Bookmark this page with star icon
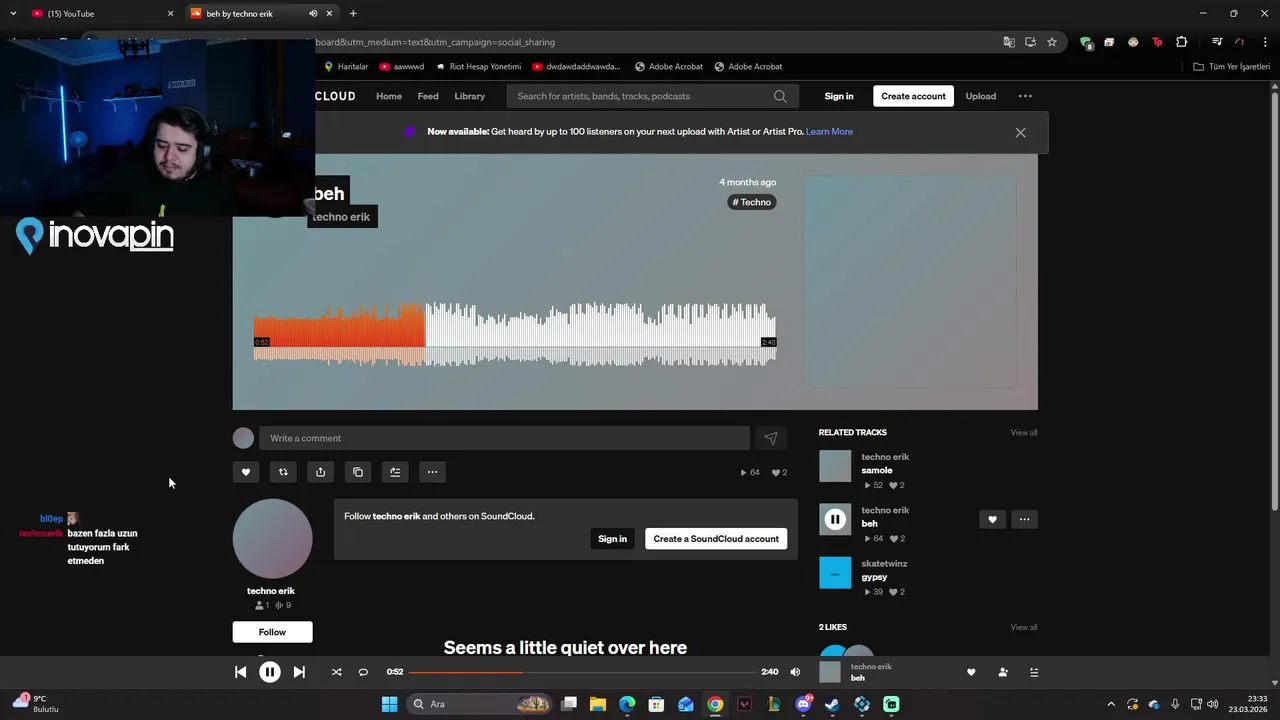1280x720 pixels. [1052, 42]
